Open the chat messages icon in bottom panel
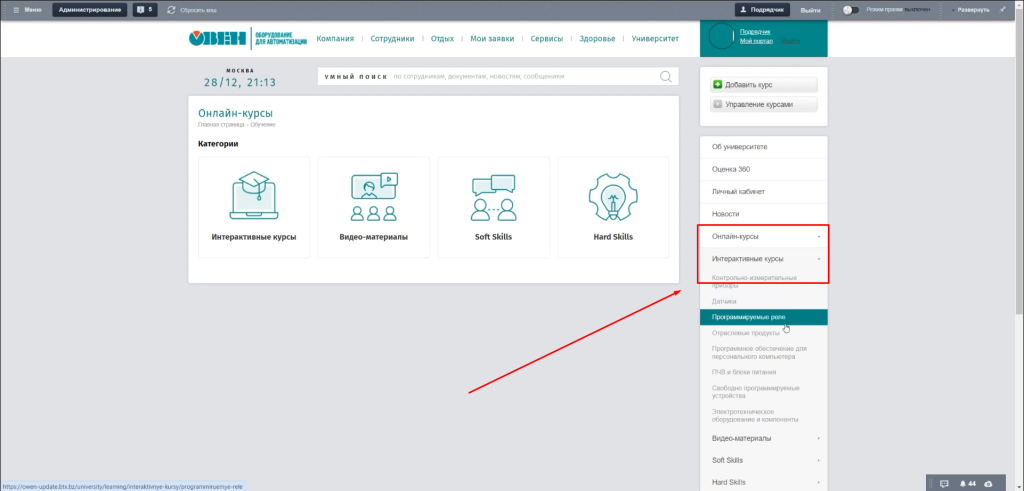This screenshot has width=1024, height=491. point(944,483)
